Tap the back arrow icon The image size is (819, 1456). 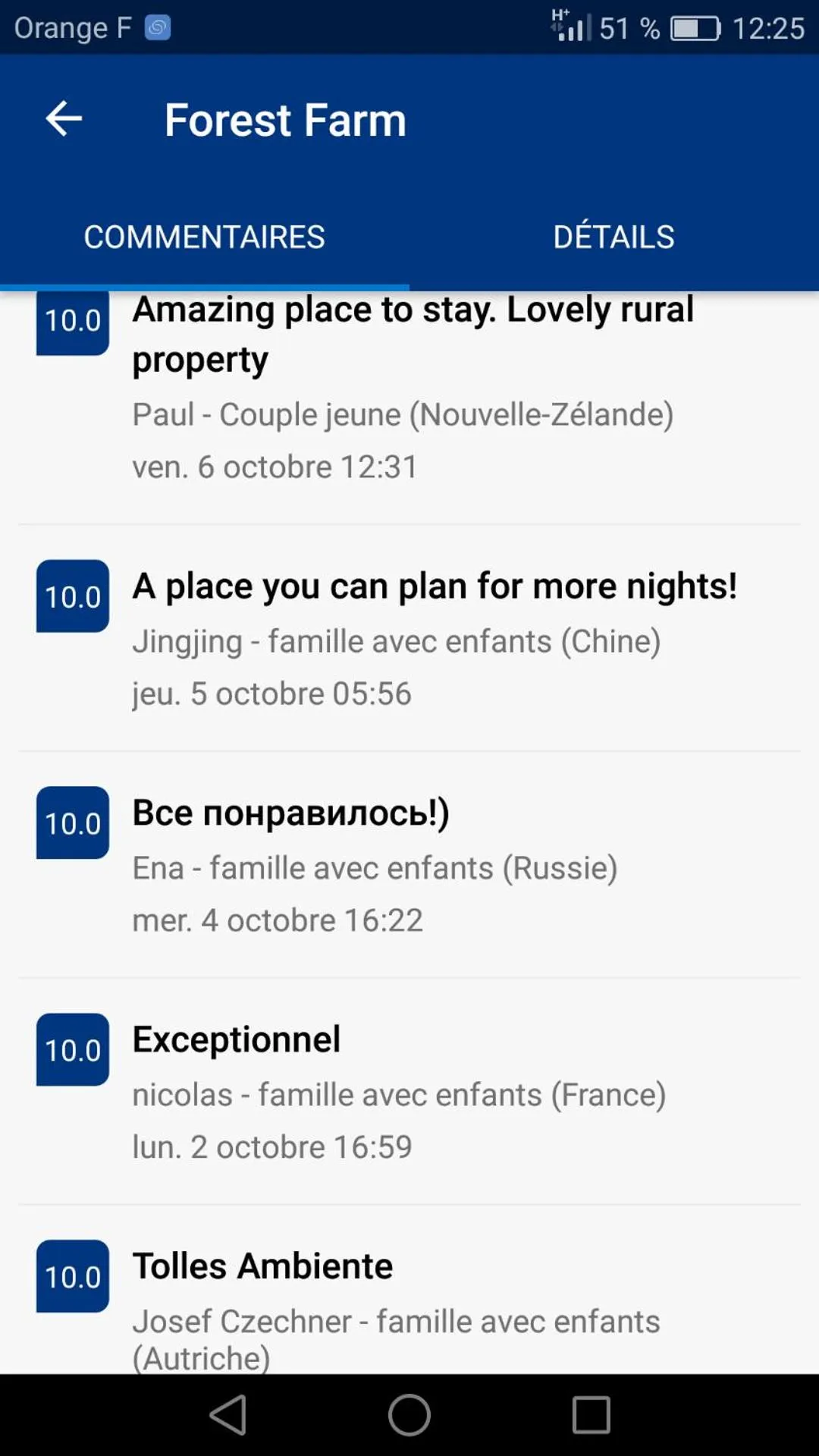coord(64,119)
